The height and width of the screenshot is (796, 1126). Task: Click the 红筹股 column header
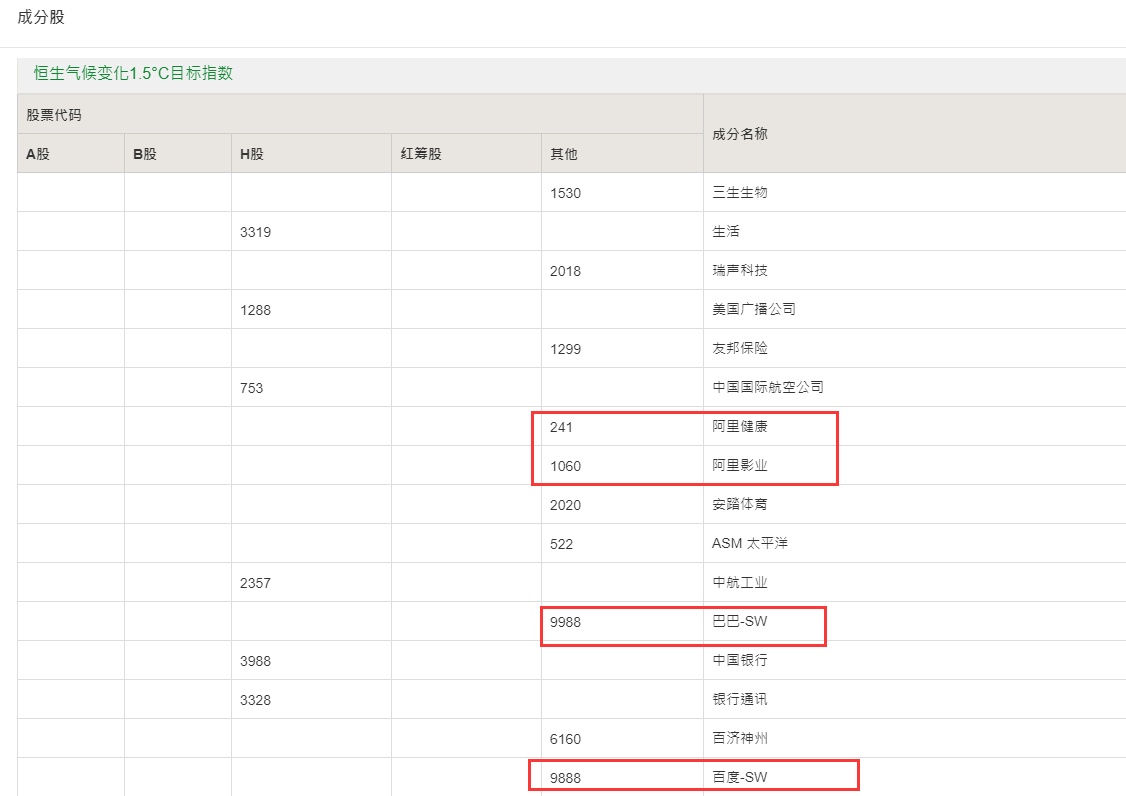point(421,154)
